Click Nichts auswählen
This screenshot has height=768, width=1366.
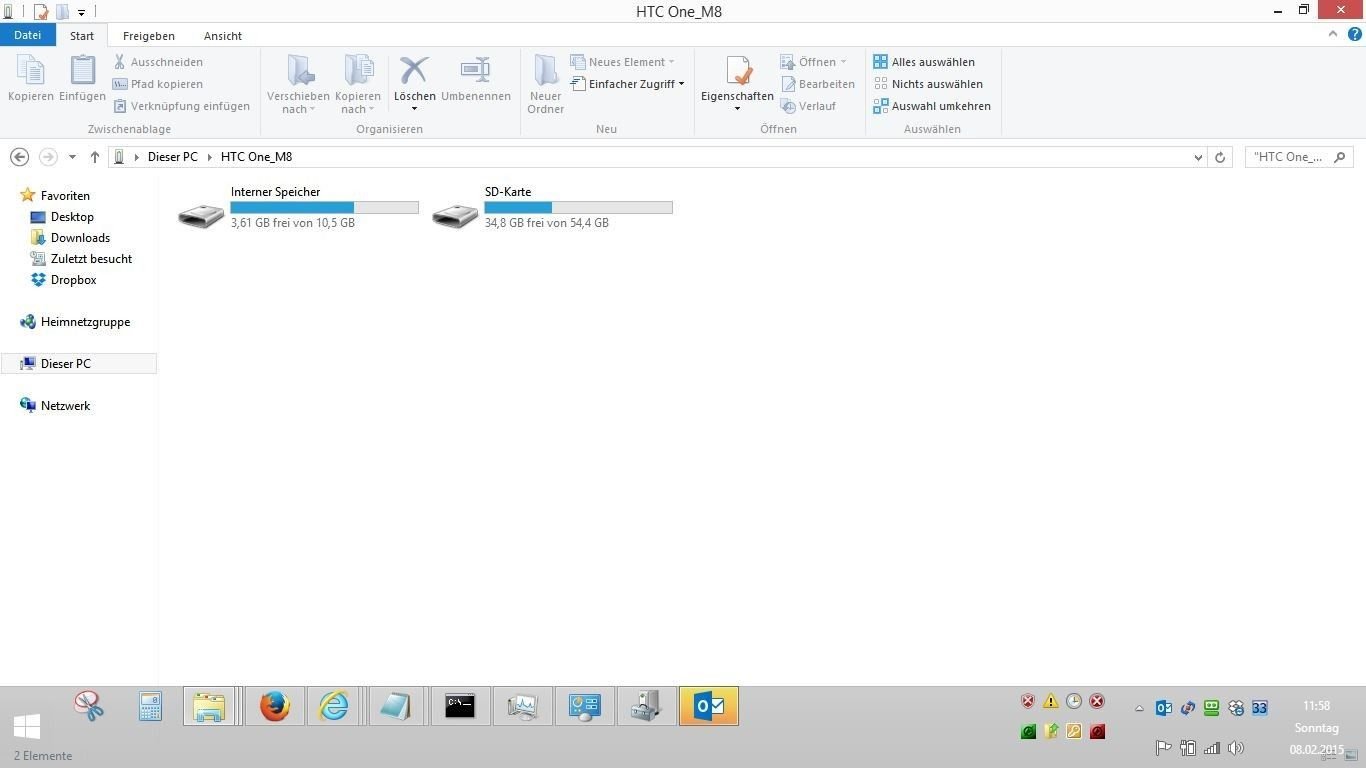[928, 84]
